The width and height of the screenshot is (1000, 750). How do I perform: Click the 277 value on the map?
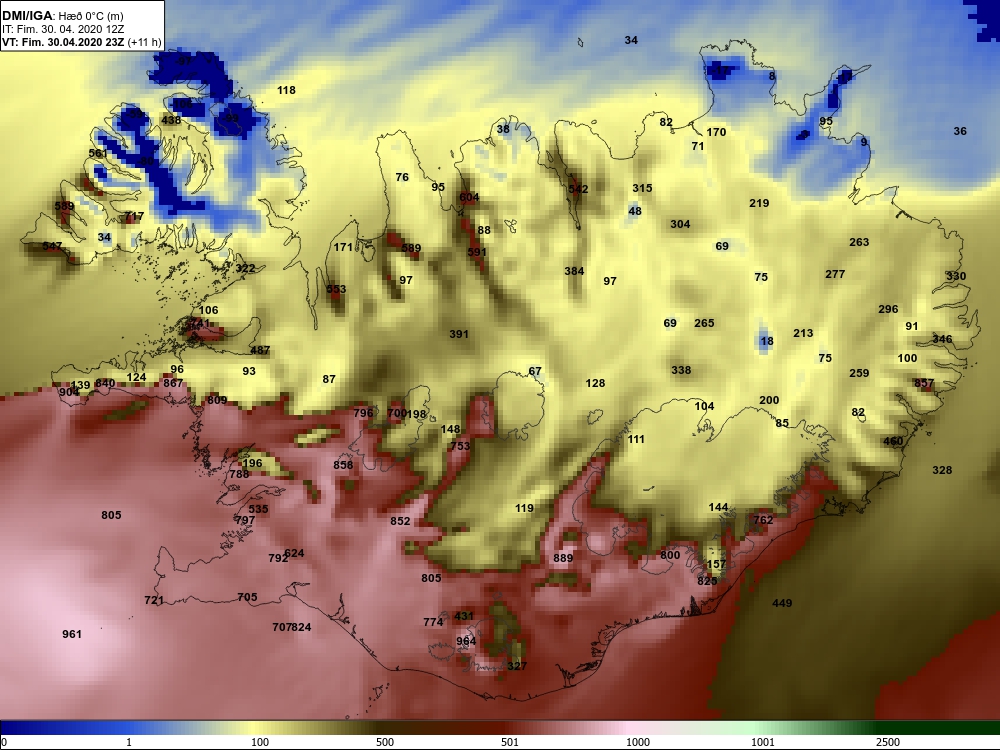pyautogui.click(x=835, y=274)
